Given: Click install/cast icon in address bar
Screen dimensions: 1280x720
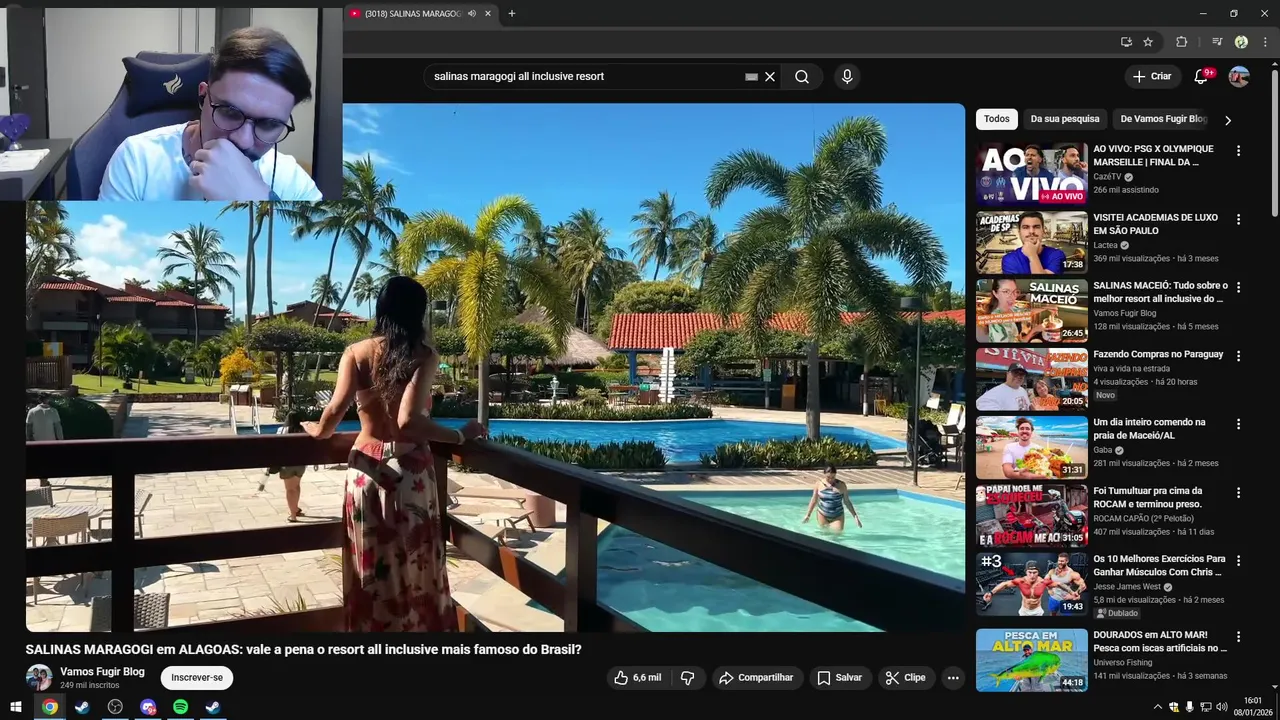Looking at the screenshot, I should 1126,42.
